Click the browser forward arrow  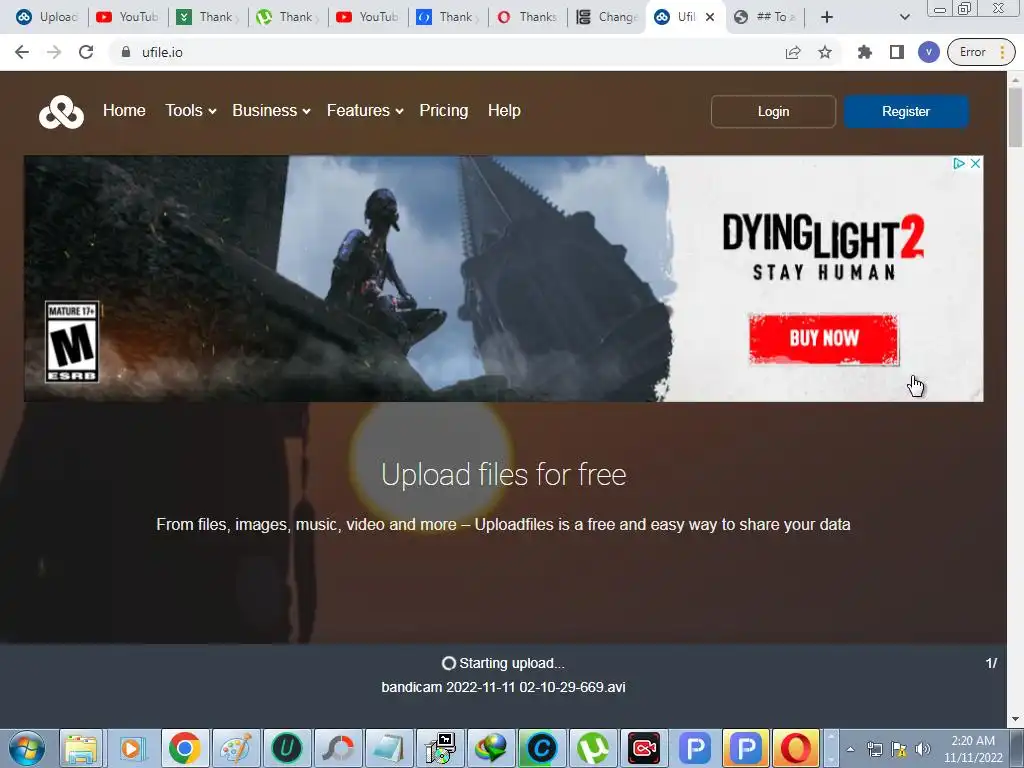tap(54, 52)
